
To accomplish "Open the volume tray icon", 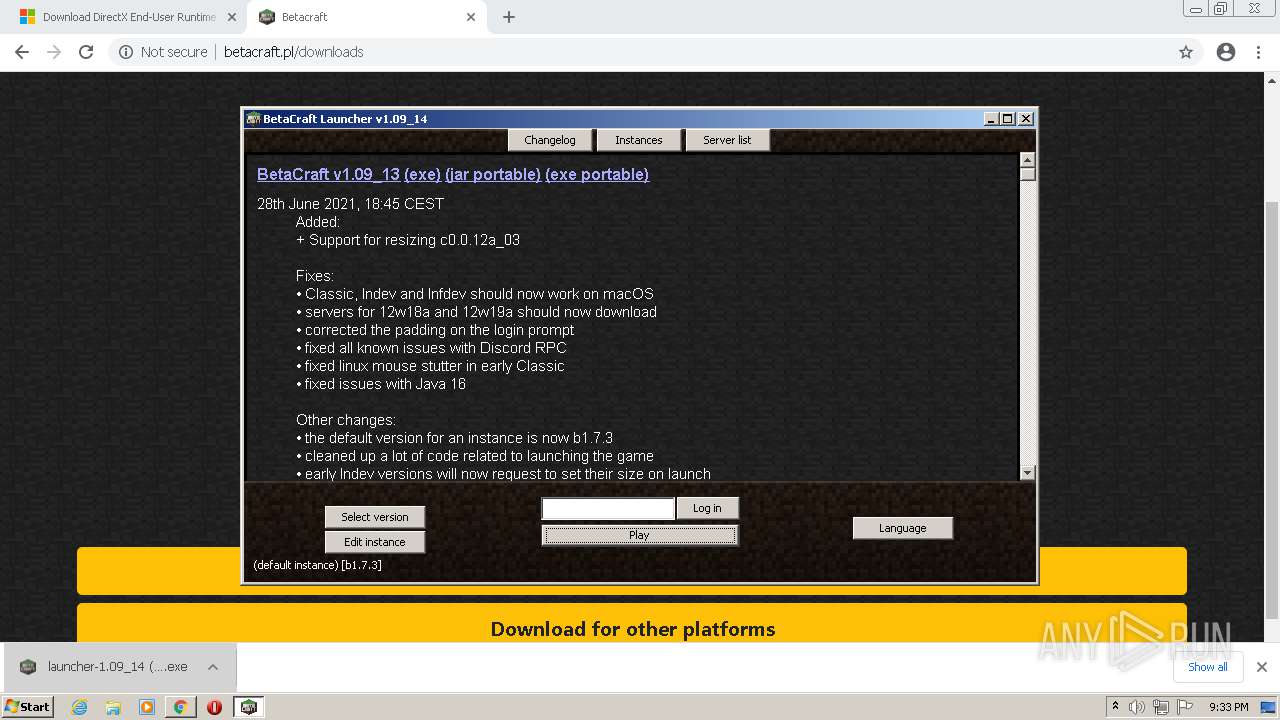I will pos(1137,707).
